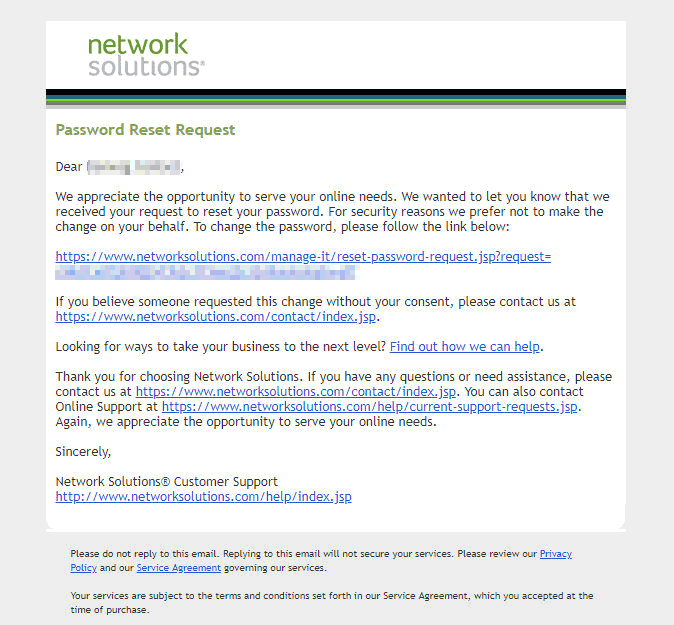Open the contact link after 'without your consent'

pyautogui.click(x=217, y=316)
